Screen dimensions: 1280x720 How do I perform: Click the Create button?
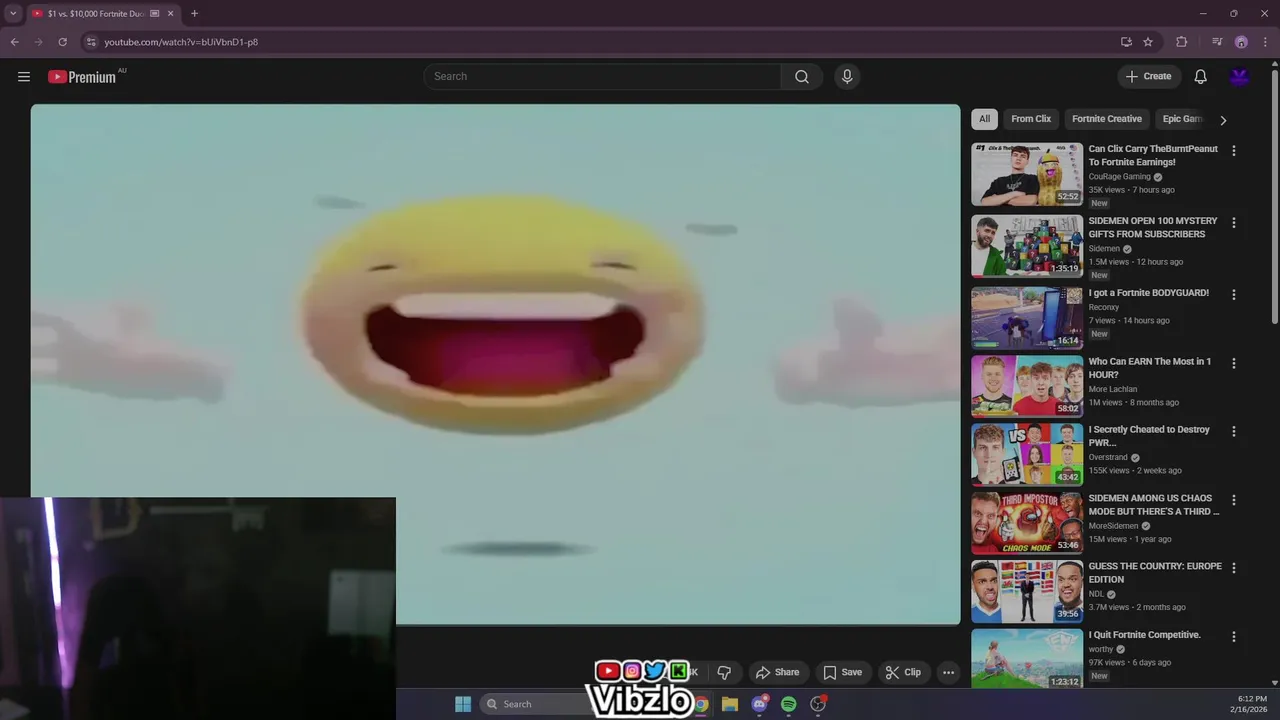pyautogui.click(x=1148, y=77)
